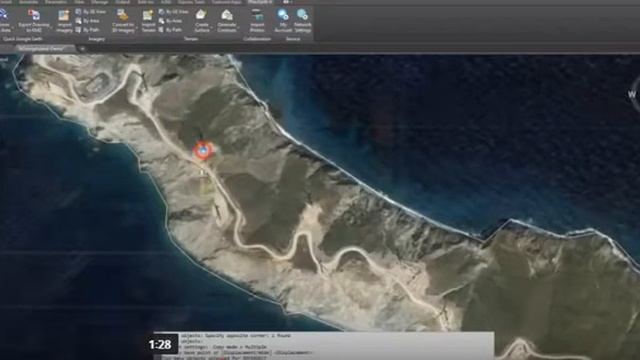Switch to the Plex.Earth 4 ribbon tab
640x360 pixels.
pos(260,2)
